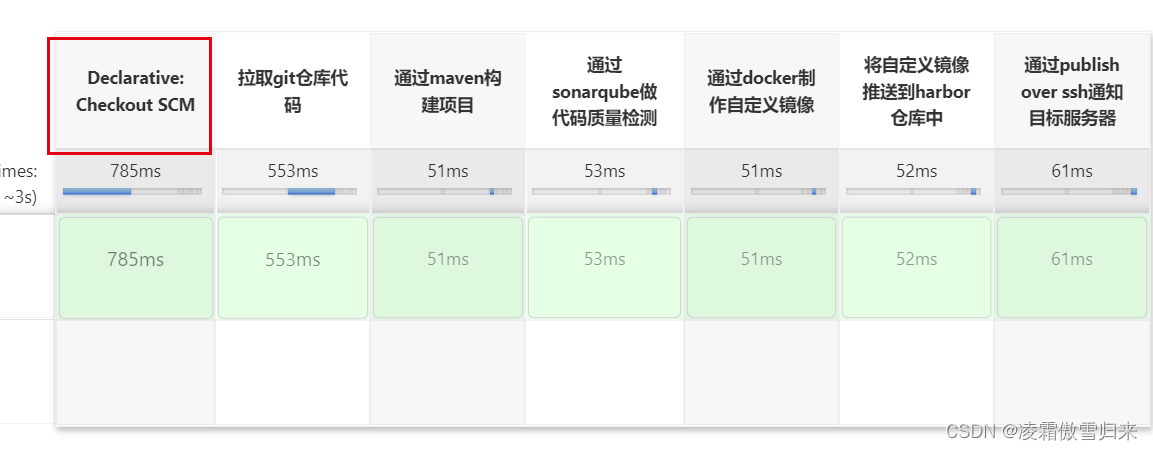The height and width of the screenshot is (450, 1153).
Task: Open the green 52ms harbor push stage cell
Action: [916, 267]
